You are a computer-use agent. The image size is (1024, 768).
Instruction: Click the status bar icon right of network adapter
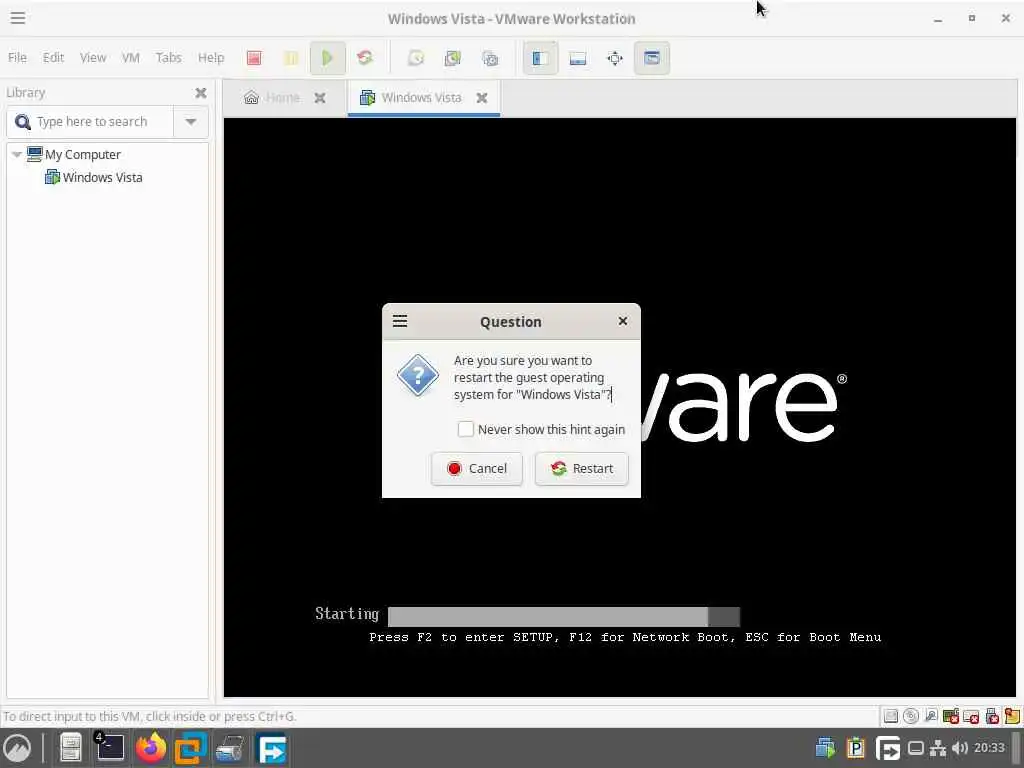(971, 716)
